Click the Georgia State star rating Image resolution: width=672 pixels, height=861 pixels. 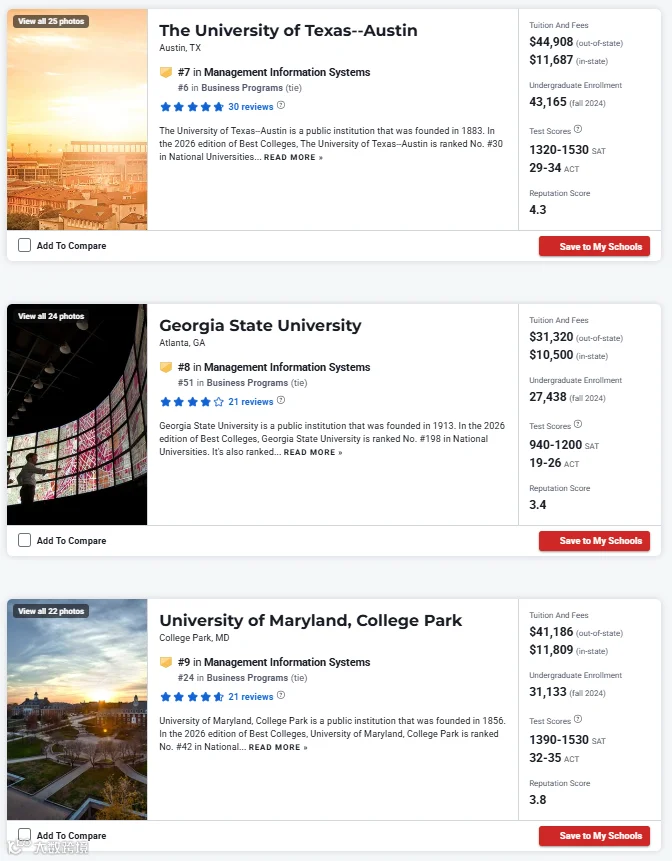tap(192, 401)
